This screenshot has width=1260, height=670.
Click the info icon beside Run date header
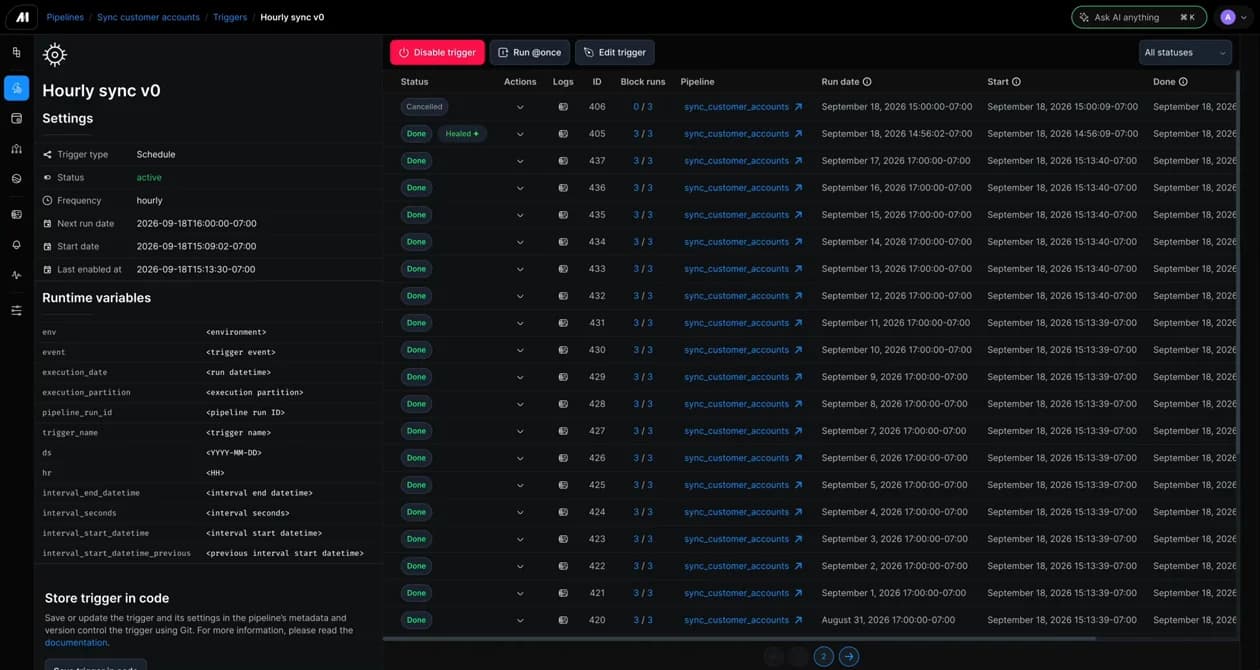pyautogui.click(x=867, y=82)
